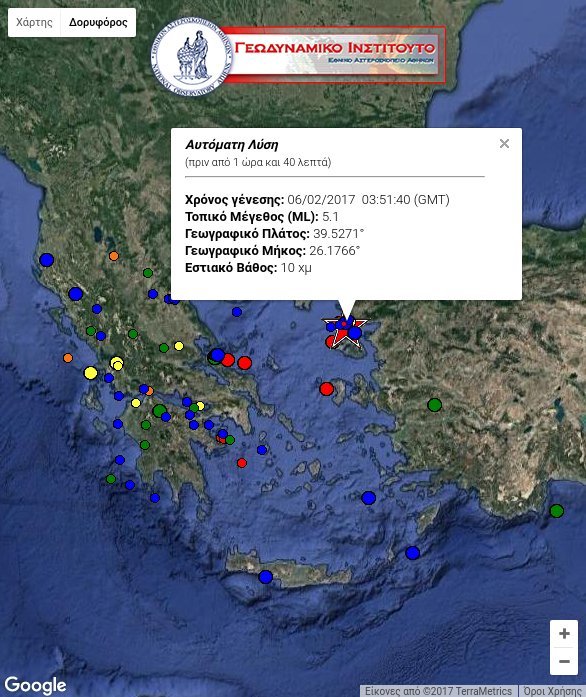Select the large yellow marker near Lefkada

[90, 373]
